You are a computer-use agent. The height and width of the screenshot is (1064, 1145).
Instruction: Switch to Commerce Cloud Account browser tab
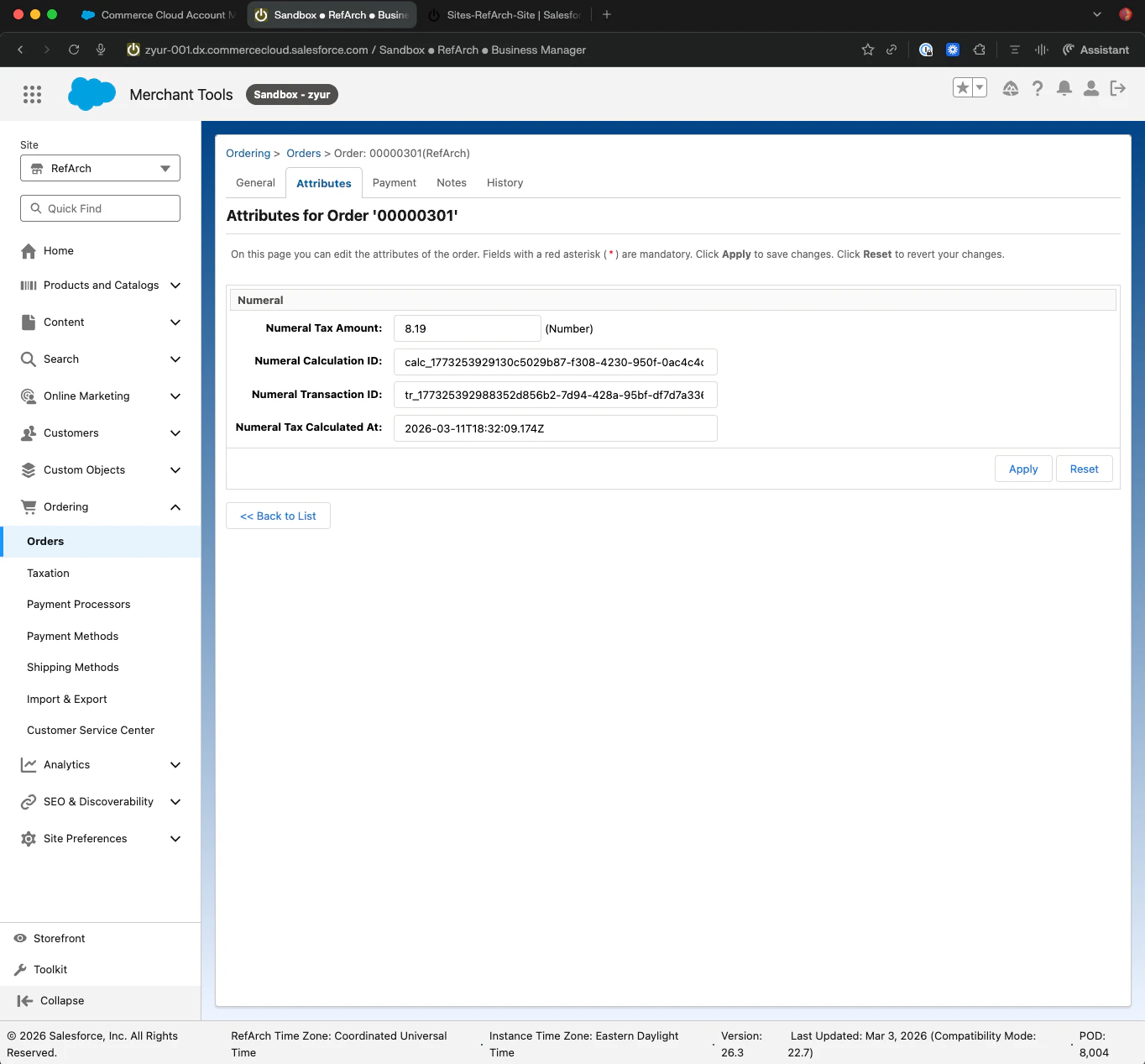[x=158, y=15]
